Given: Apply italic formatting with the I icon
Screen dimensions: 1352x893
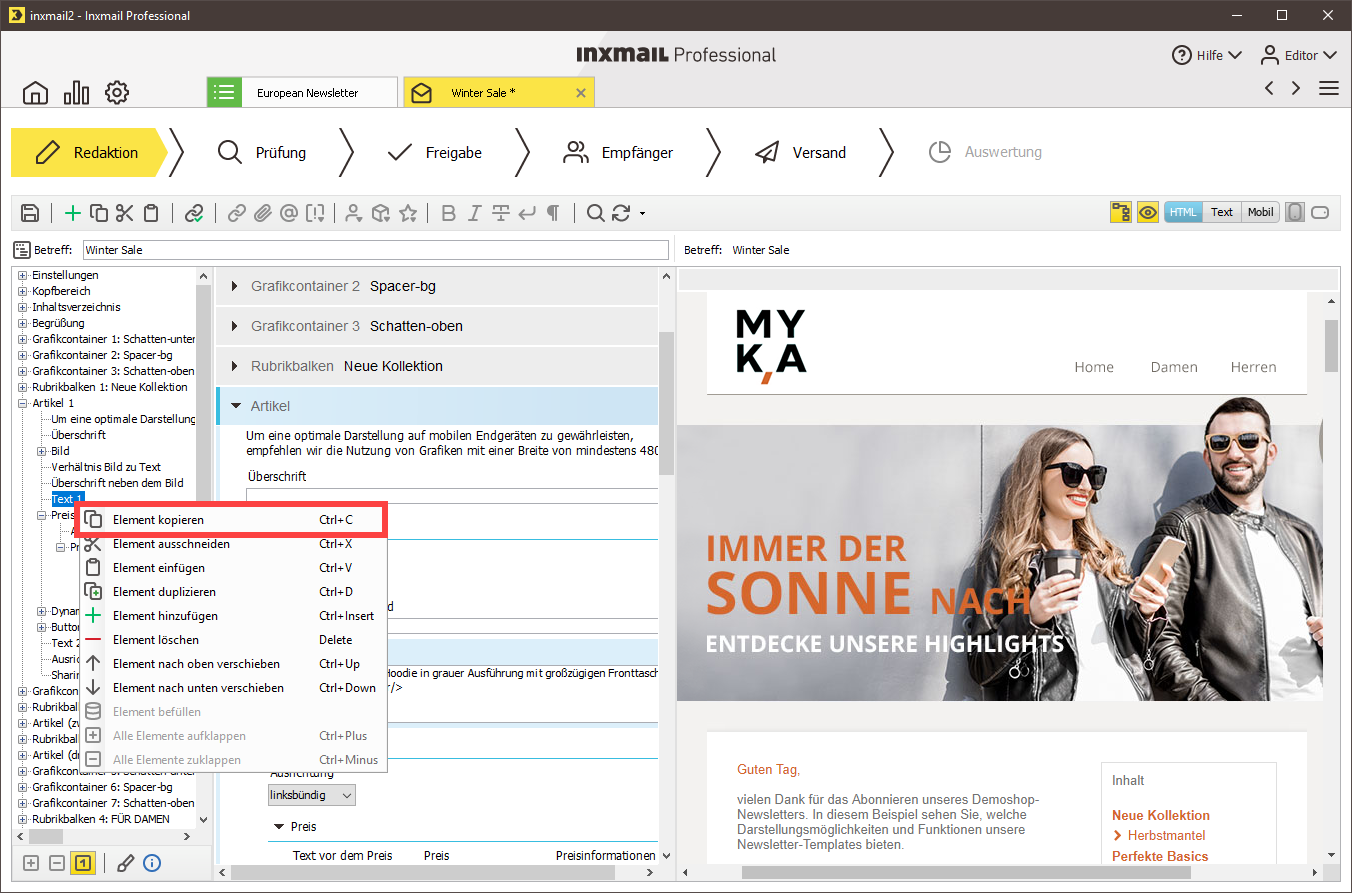Looking at the screenshot, I should 474,212.
